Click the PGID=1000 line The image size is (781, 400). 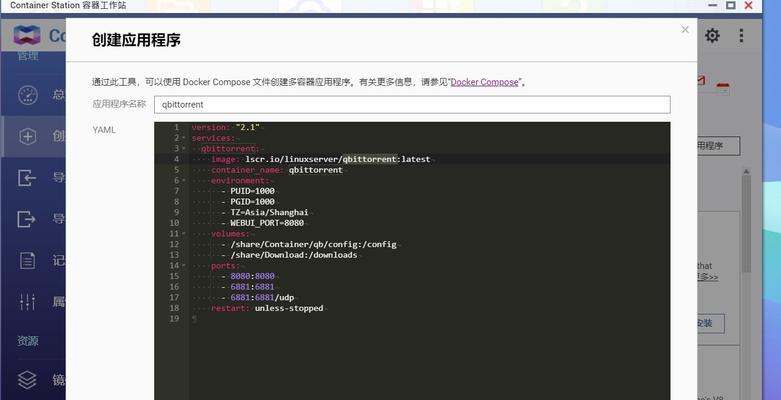[248, 202]
